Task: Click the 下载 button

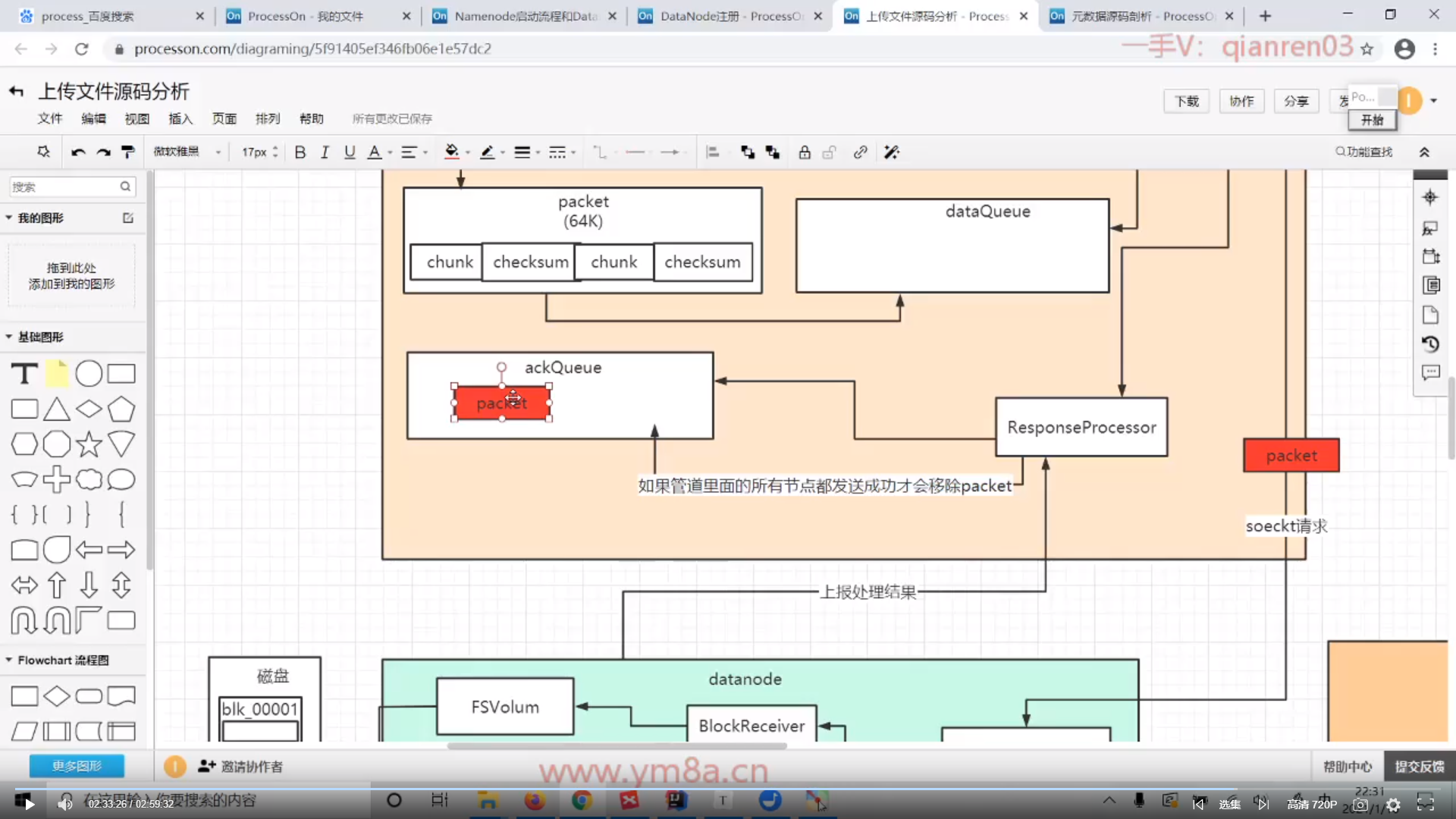Action: 1187,101
